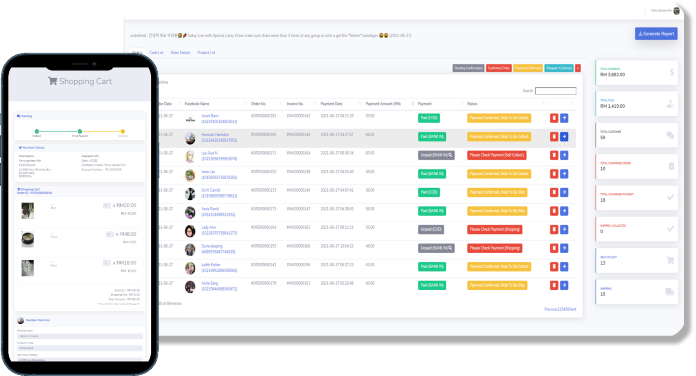This screenshot has width=696, height=376.
Task: Click checkmark icon on Total Confirmed Payment card
Action: coord(671,197)
